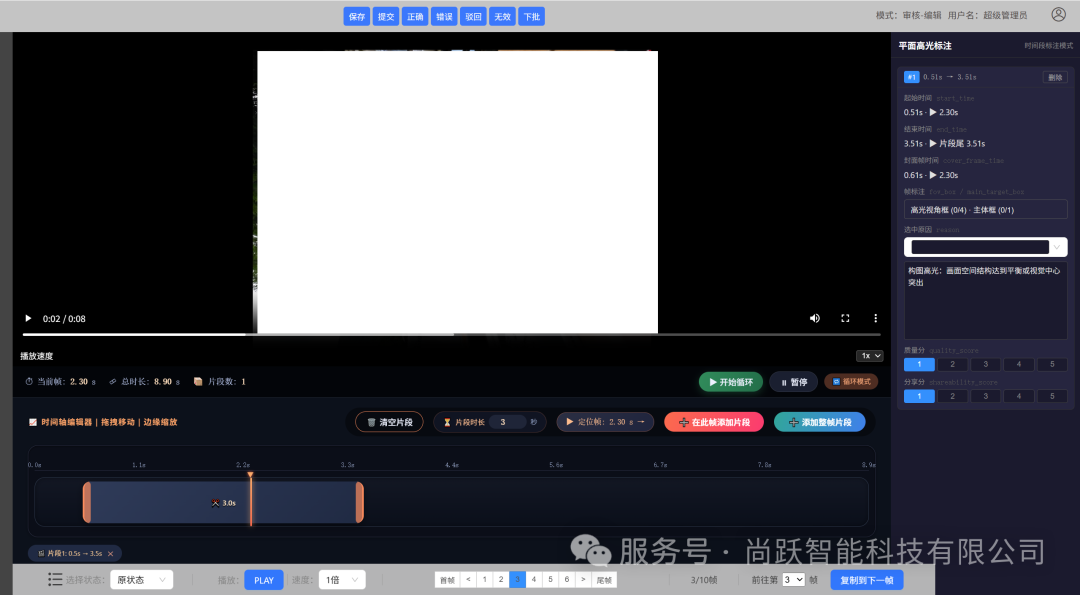
Task: Open the 前往第 frame number select
Action: 793,580
